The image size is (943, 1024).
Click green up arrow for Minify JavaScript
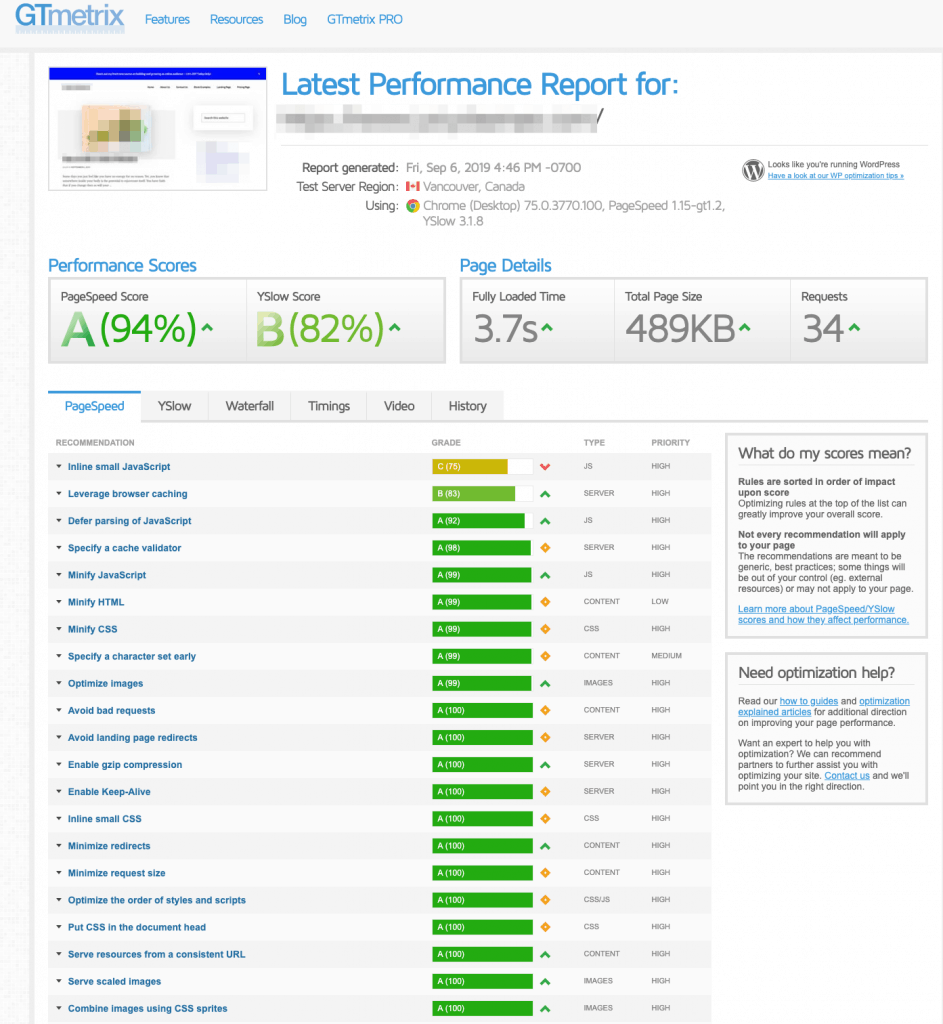point(545,575)
